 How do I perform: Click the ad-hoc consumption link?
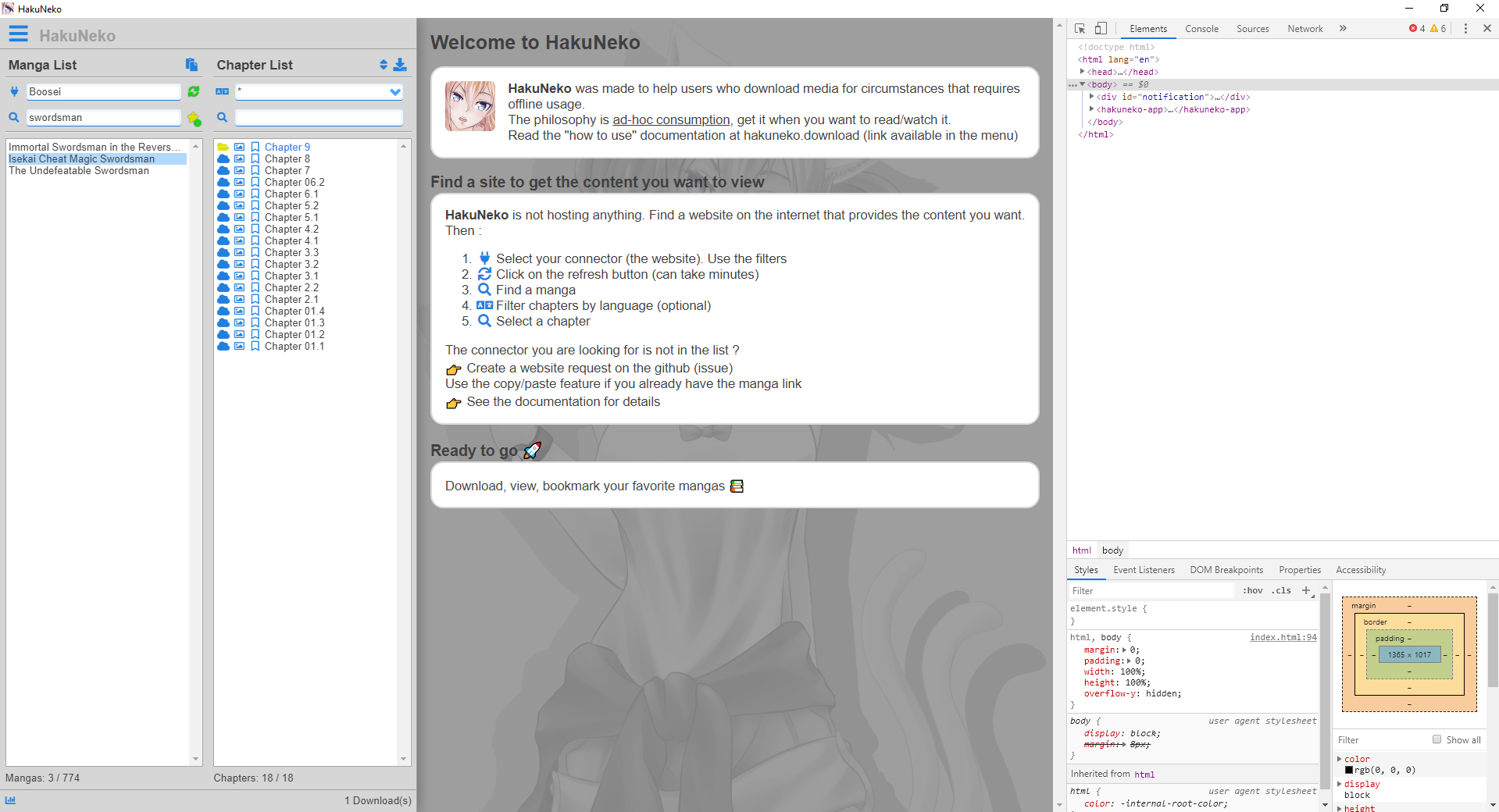[x=671, y=119]
